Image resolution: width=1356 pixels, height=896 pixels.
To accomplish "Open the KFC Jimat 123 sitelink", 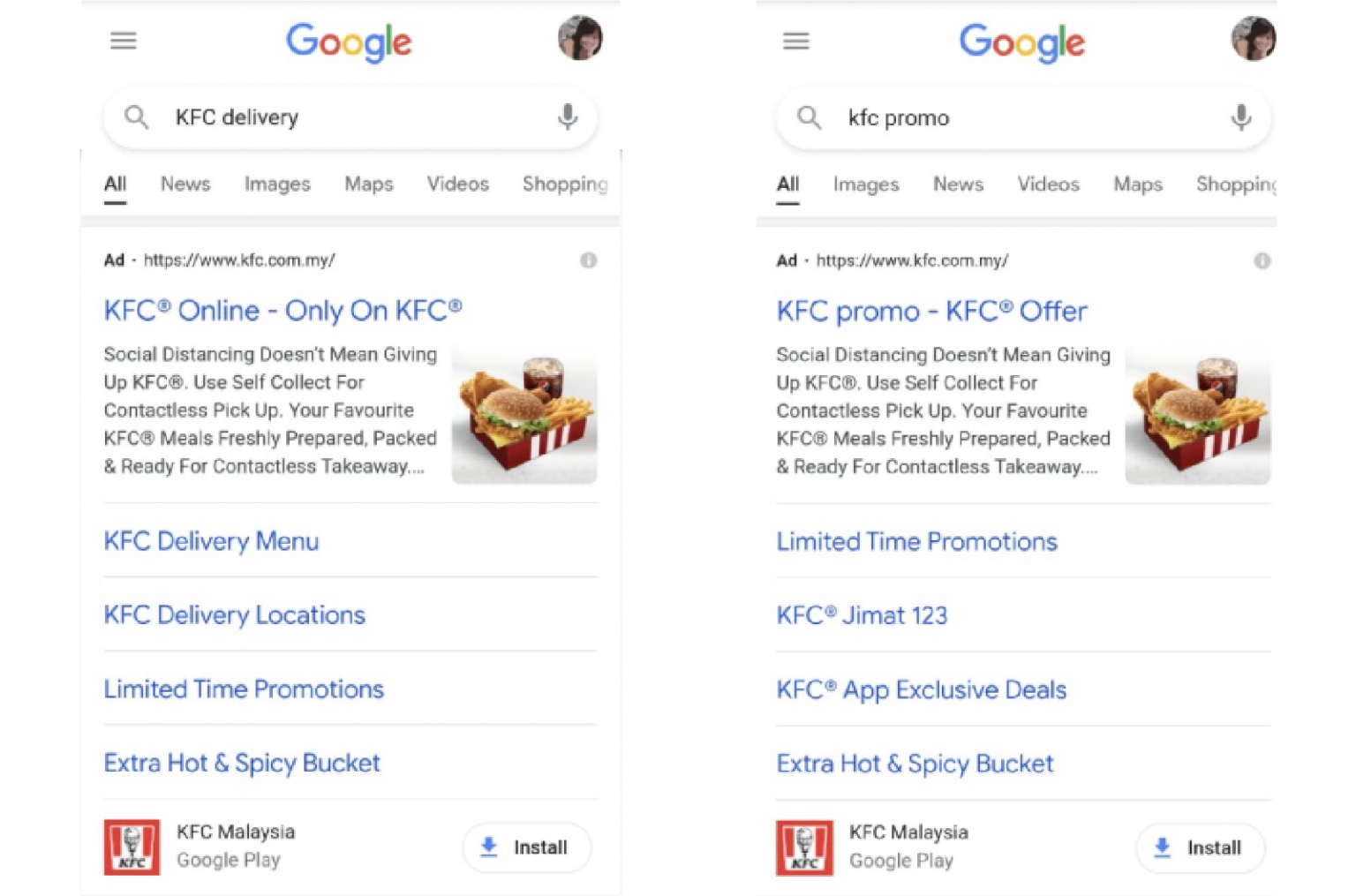I will coord(862,615).
